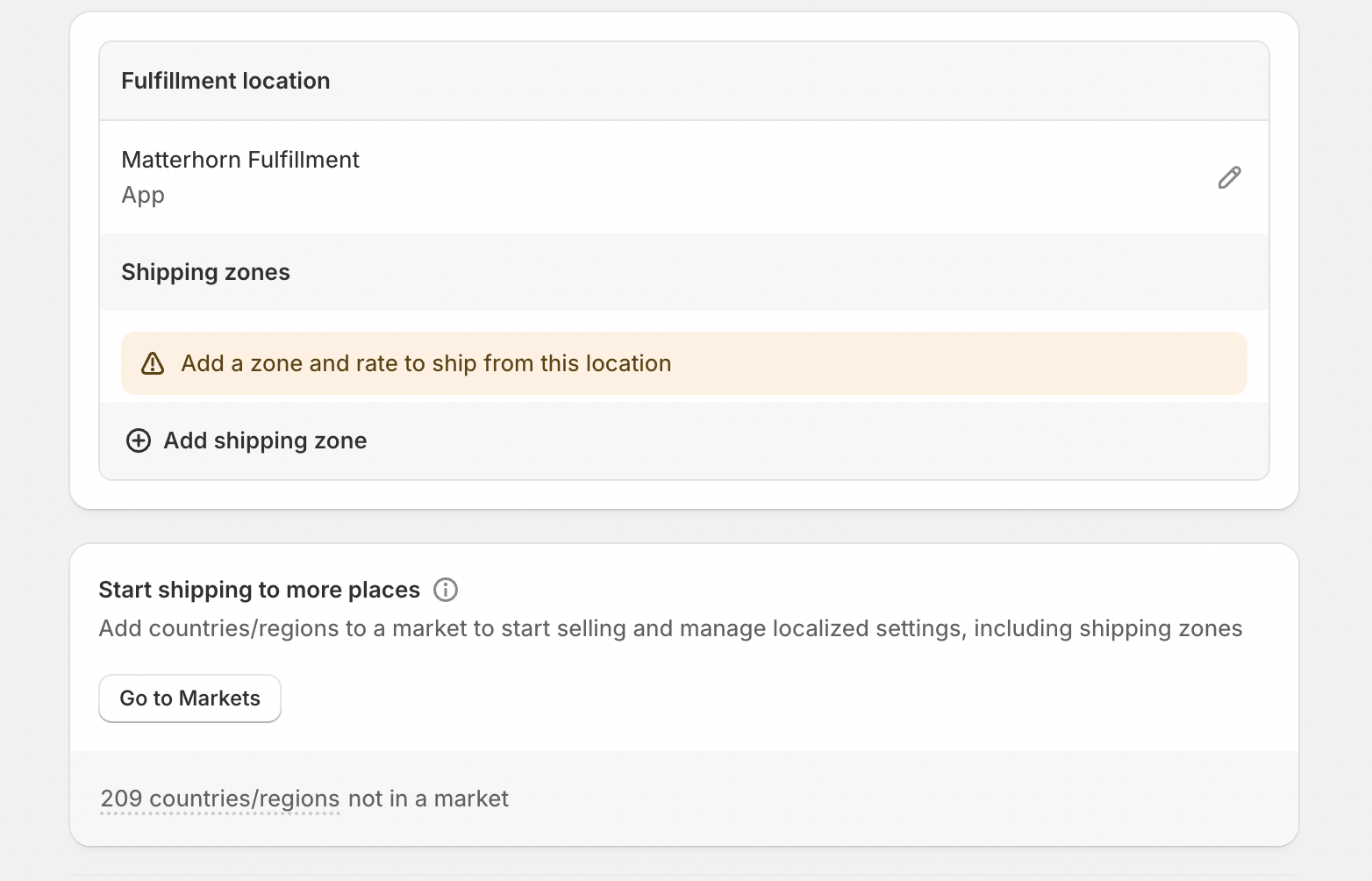
Task: Click the 'Add countries/regions to a market' description
Action: tap(670, 628)
